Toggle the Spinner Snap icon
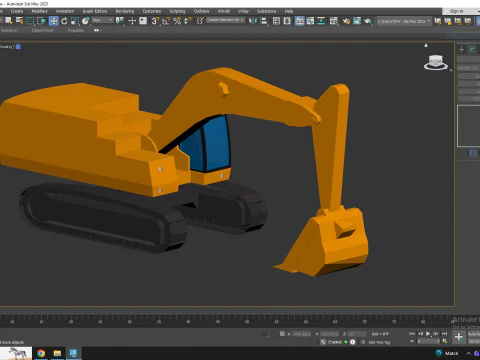 tap(188, 21)
